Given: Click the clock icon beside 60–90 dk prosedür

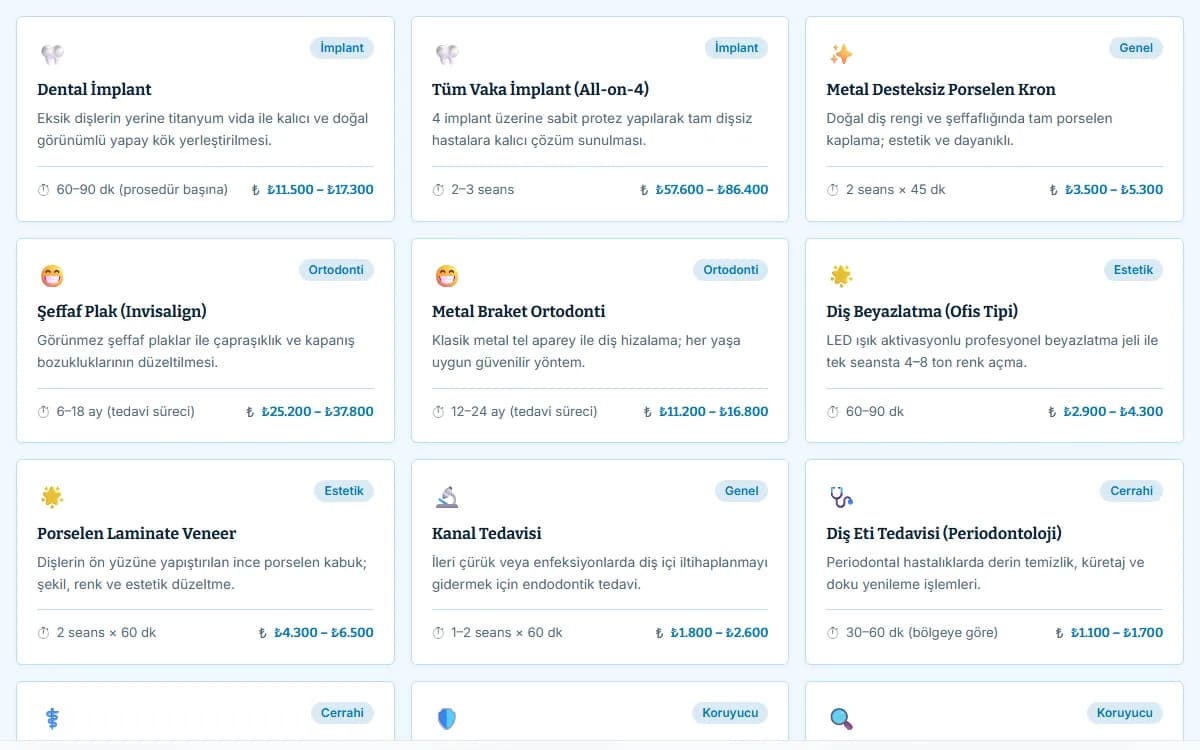Looking at the screenshot, I should 44,189.
